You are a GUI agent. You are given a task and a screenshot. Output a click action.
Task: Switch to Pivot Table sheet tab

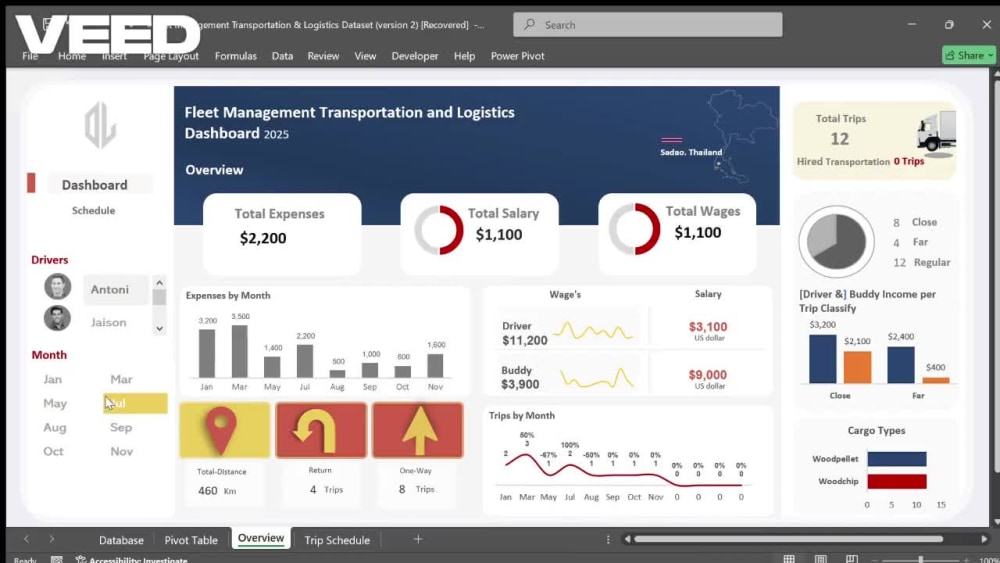(x=191, y=540)
